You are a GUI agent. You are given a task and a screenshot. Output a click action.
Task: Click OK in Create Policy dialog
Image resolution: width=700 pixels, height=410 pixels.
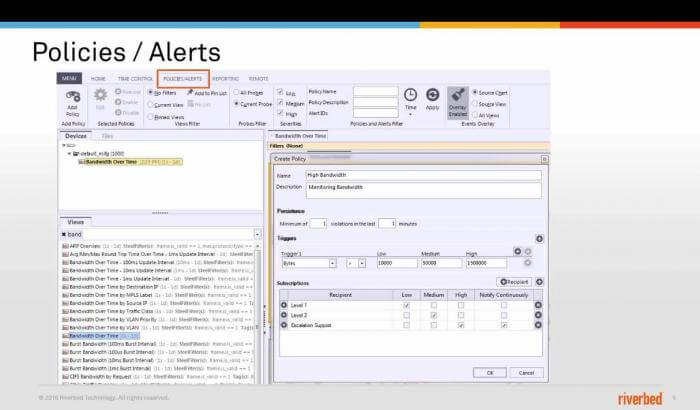click(490, 372)
